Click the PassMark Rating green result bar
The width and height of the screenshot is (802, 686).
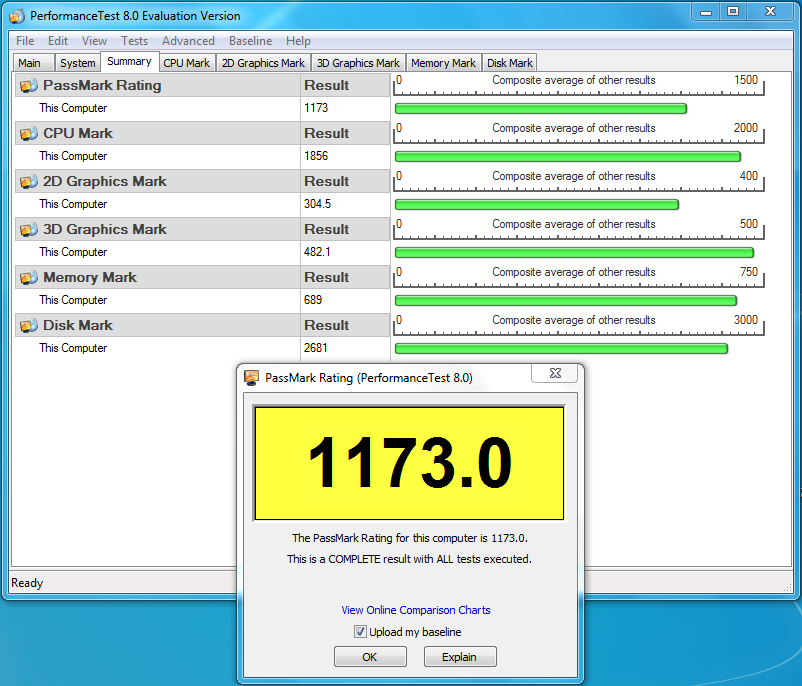pyautogui.click(x=541, y=108)
